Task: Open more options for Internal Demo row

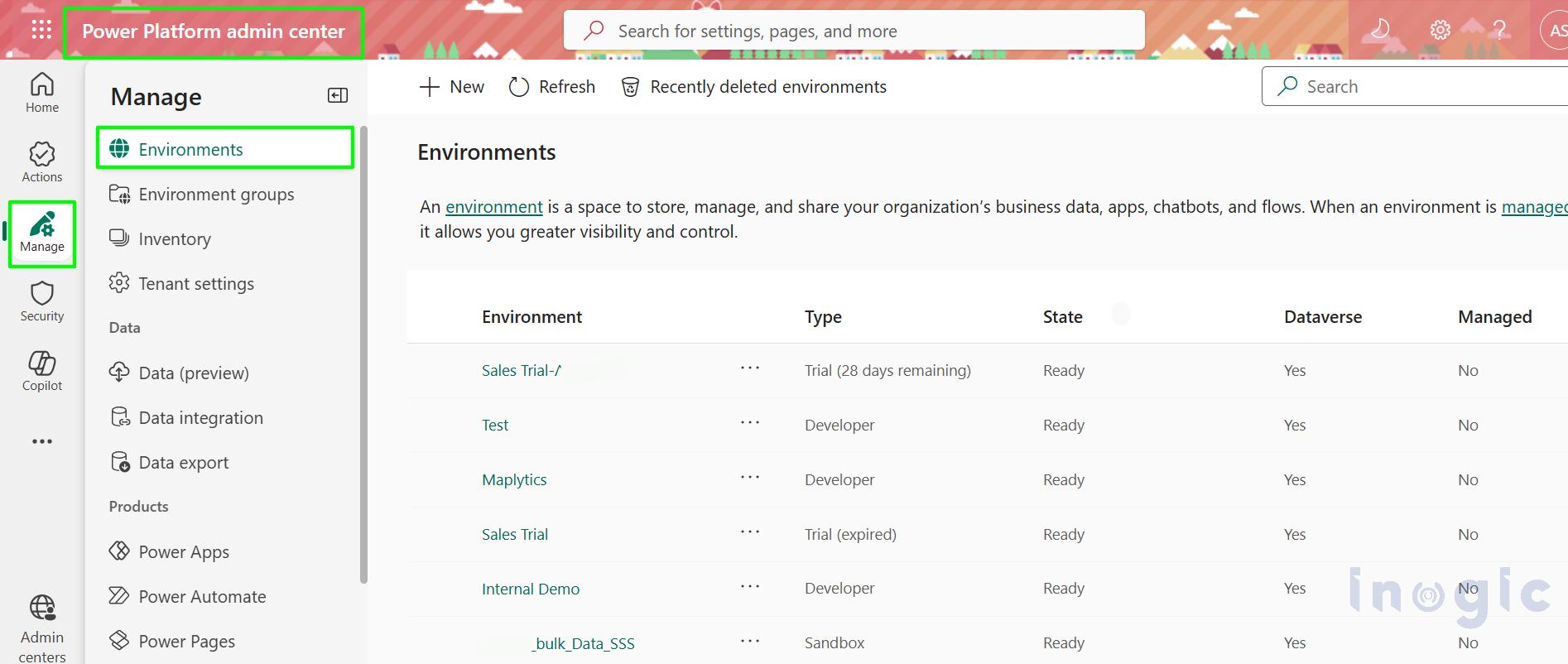Action: tap(750, 587)
